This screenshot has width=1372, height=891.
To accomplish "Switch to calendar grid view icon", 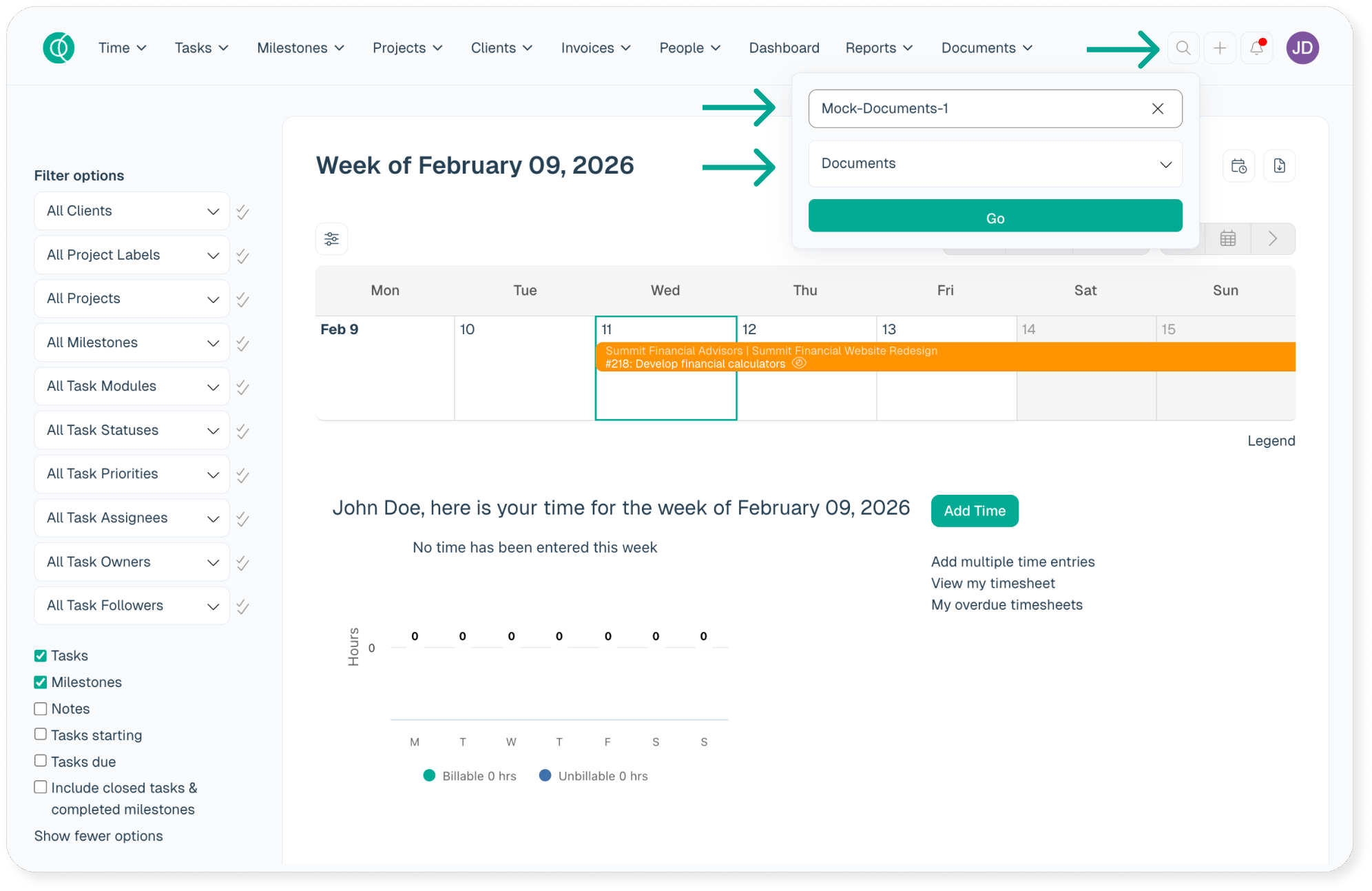I will pos(1227,239).
